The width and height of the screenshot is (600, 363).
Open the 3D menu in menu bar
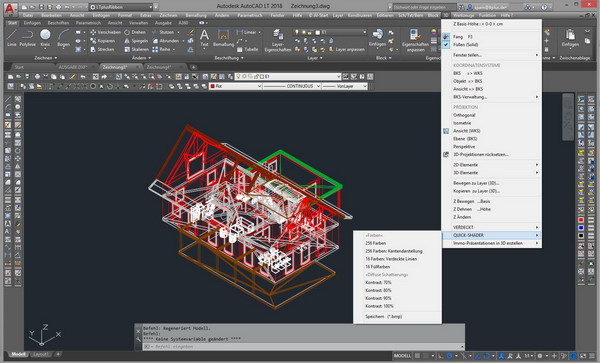pyautogui.click(x=445, y=15)
